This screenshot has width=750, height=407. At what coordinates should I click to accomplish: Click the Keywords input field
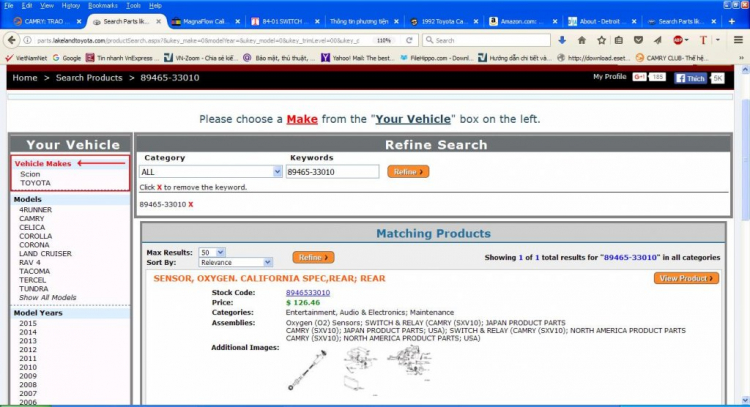pyautogui.click(x=332, y=172)
